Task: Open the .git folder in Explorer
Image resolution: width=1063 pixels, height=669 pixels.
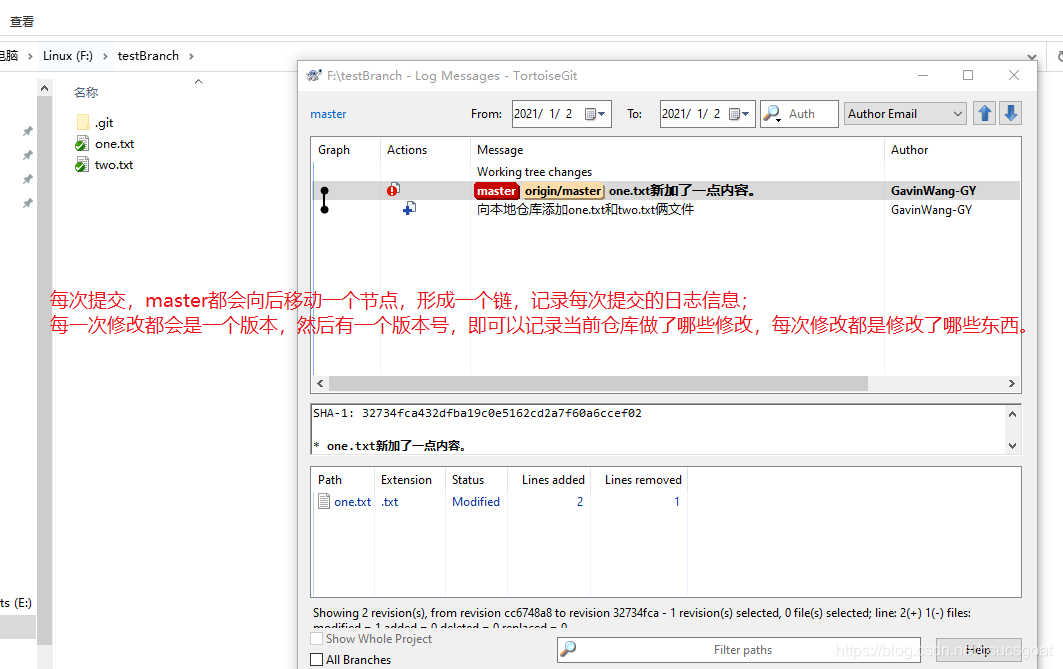Action: (95, 123)
